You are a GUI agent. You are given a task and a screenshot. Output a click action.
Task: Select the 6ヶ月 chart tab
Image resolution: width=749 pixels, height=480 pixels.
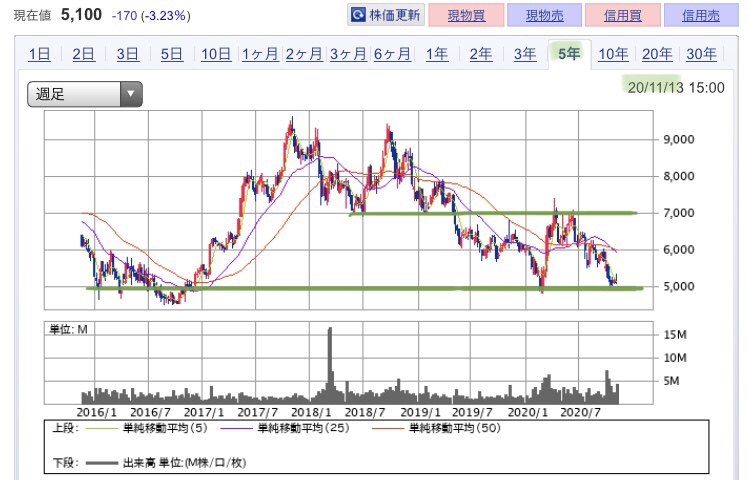click(391, 55)
